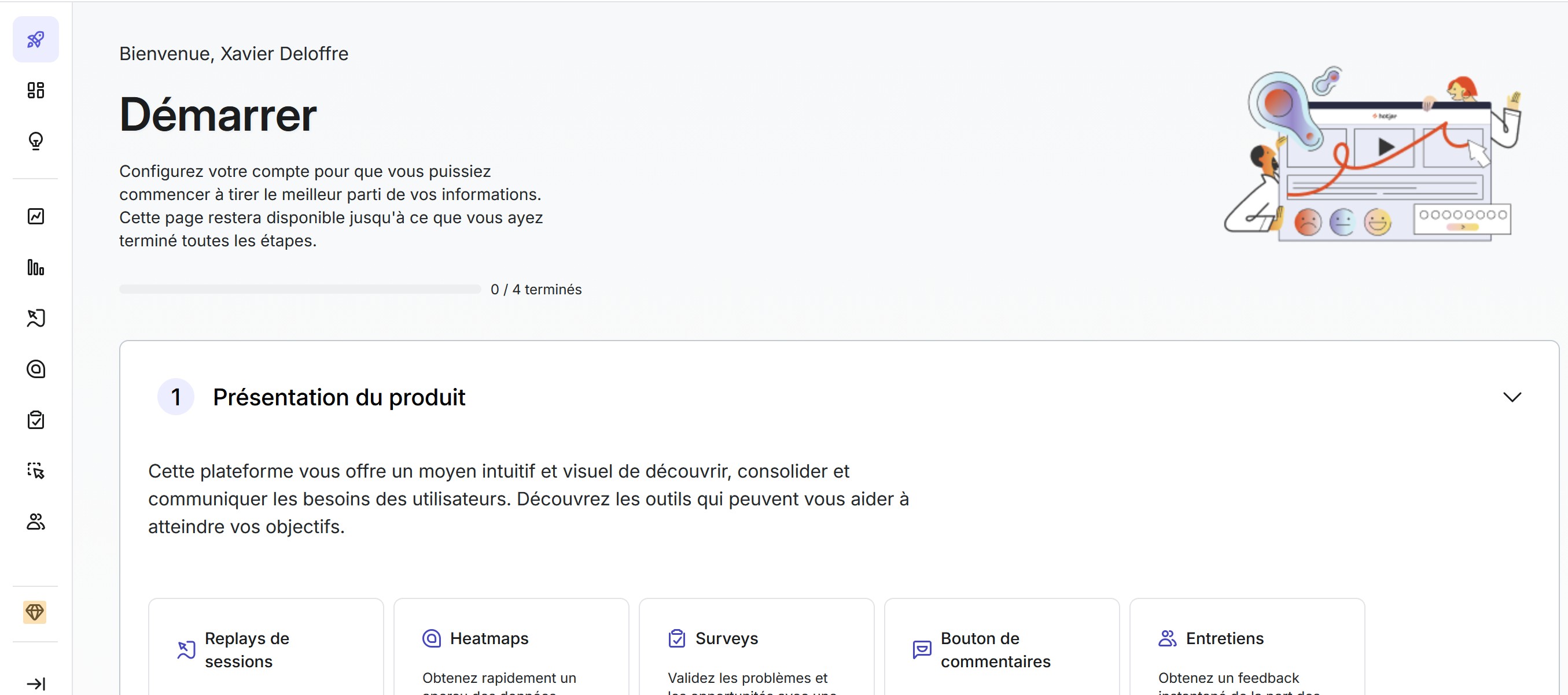The height and width of the screenshot is (695, 1568).
Task: Click the Présentation du produit heading
Action: pyautogui.click(x=338, y=397)
